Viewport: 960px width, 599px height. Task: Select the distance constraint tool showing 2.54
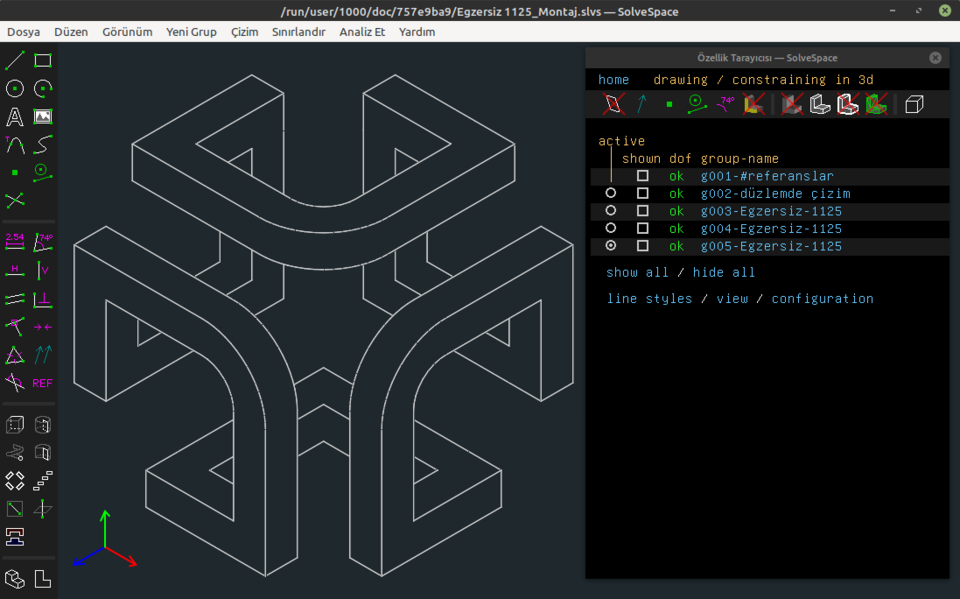[15, 241]
